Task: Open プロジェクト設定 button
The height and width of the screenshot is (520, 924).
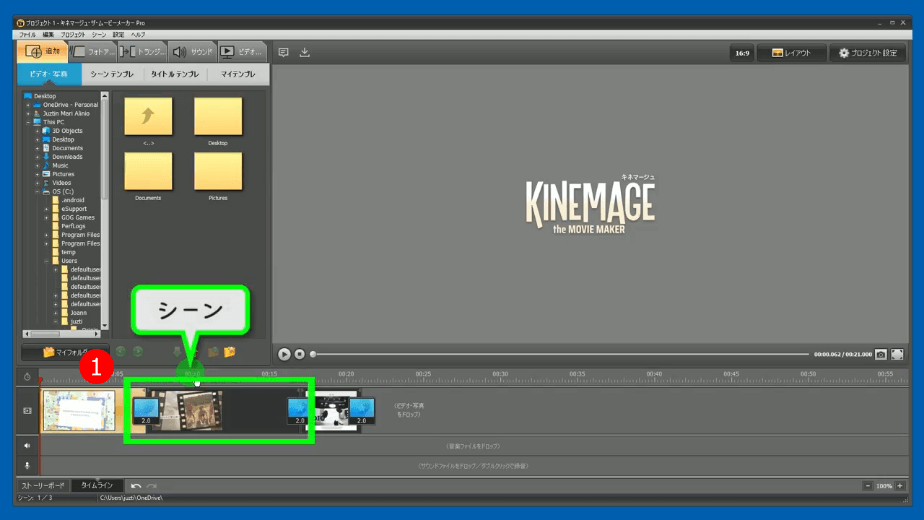Action: 866,53
